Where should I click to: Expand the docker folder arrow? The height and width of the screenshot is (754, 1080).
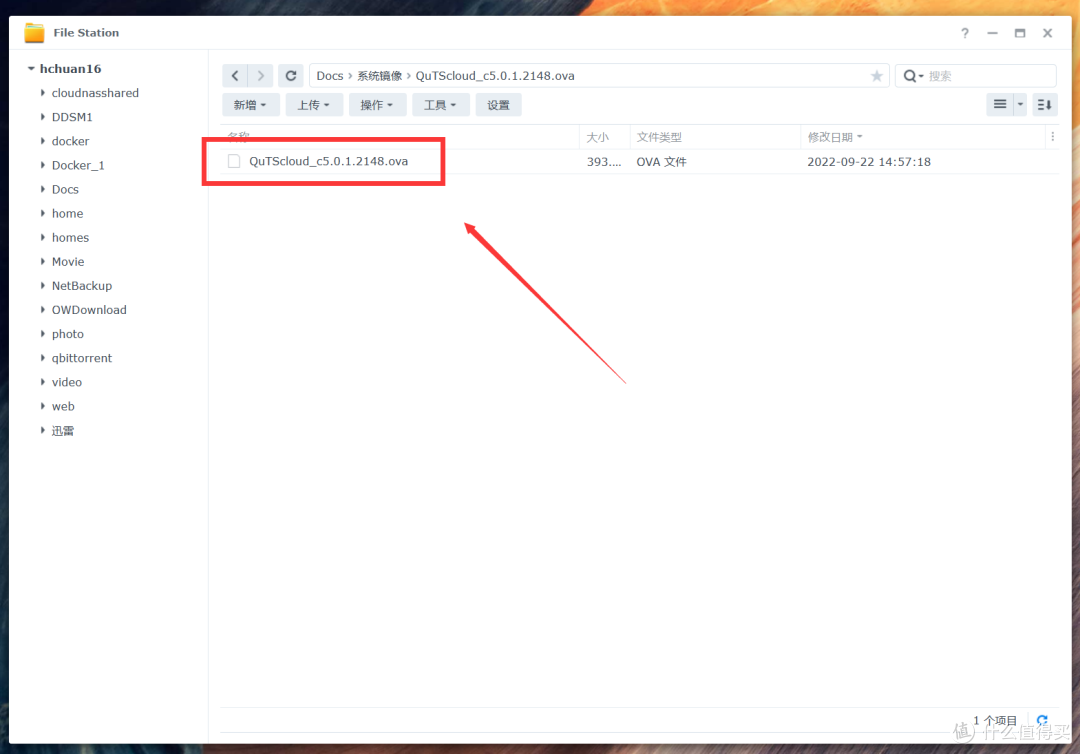[x=43, y=140]
